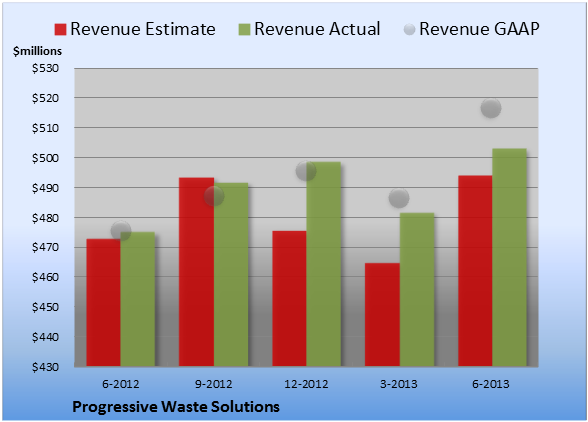This screenshot has height=422, width=588.
Task: Click the gray Revenue GAAP legend marker
Action: [x=410, y=29]
